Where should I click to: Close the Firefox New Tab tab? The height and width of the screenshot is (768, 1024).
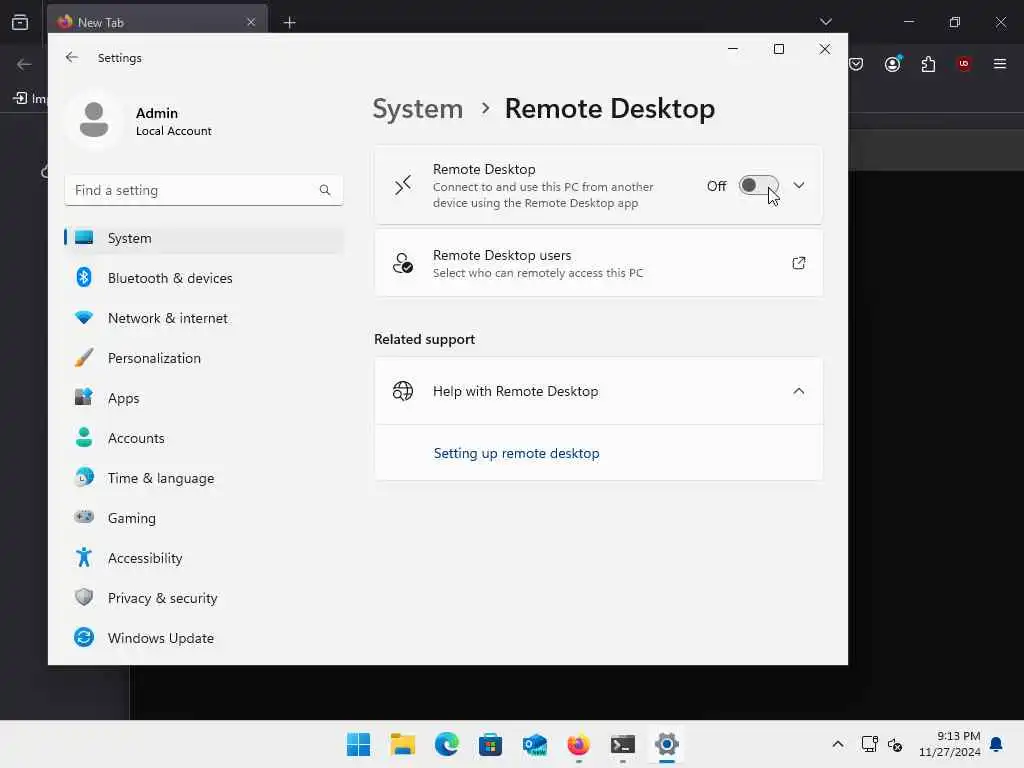pos(251,22)
